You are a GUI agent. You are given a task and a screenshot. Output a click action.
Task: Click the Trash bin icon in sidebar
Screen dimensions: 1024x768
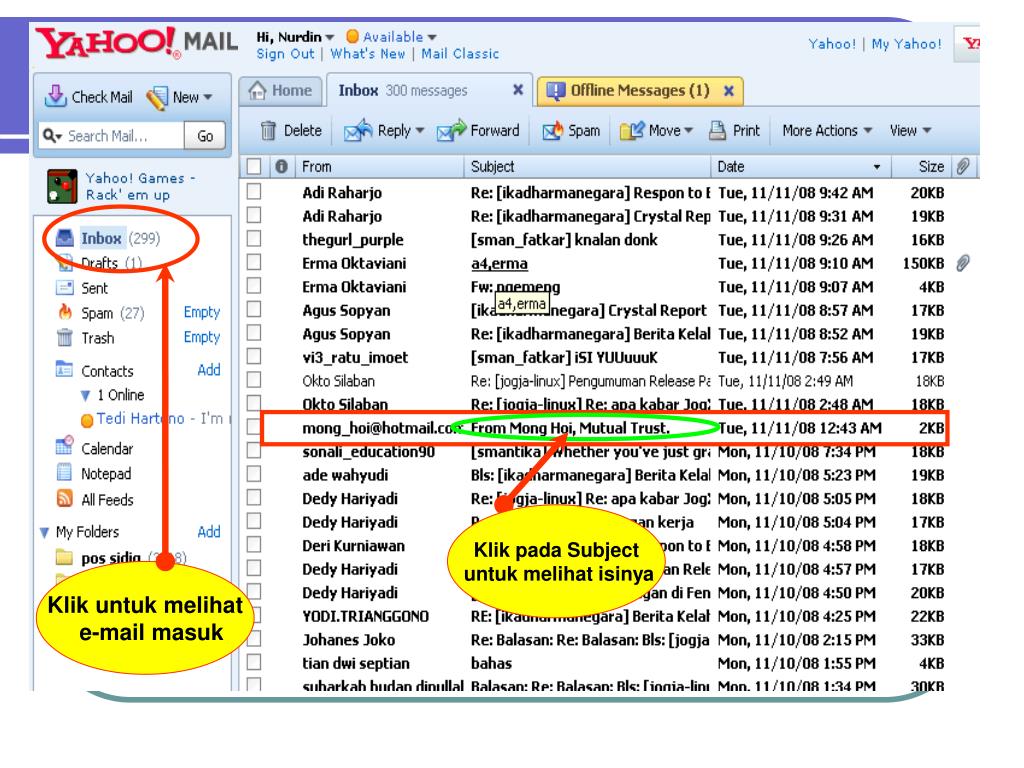(65, 338)
